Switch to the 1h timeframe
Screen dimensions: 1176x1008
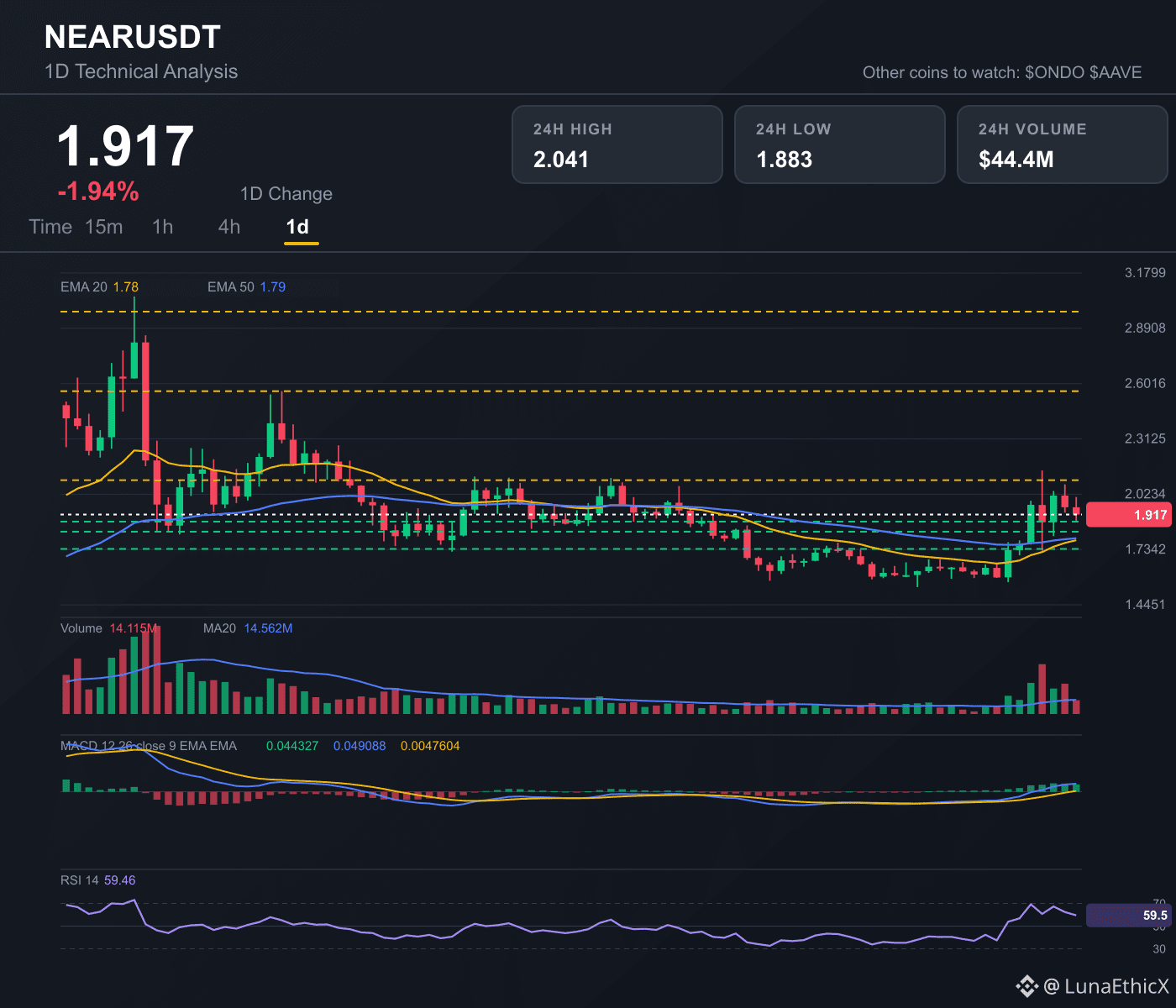163,227
